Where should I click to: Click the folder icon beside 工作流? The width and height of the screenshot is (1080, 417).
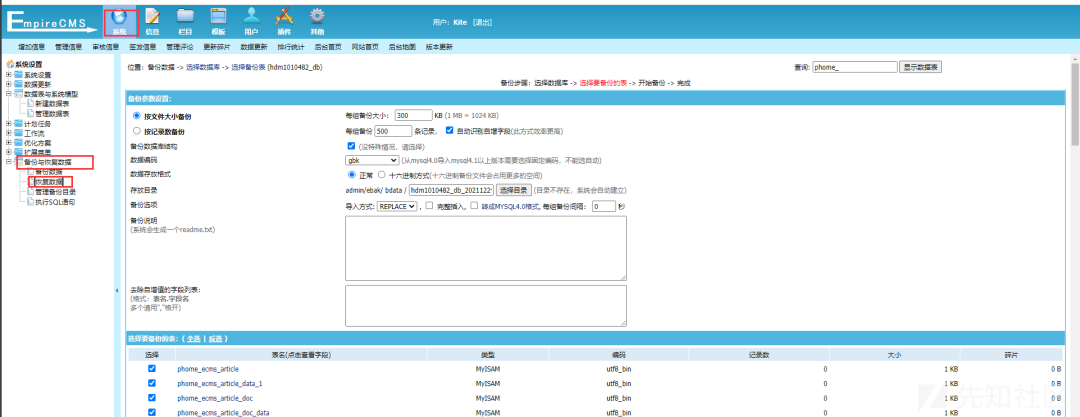point(19,133)
